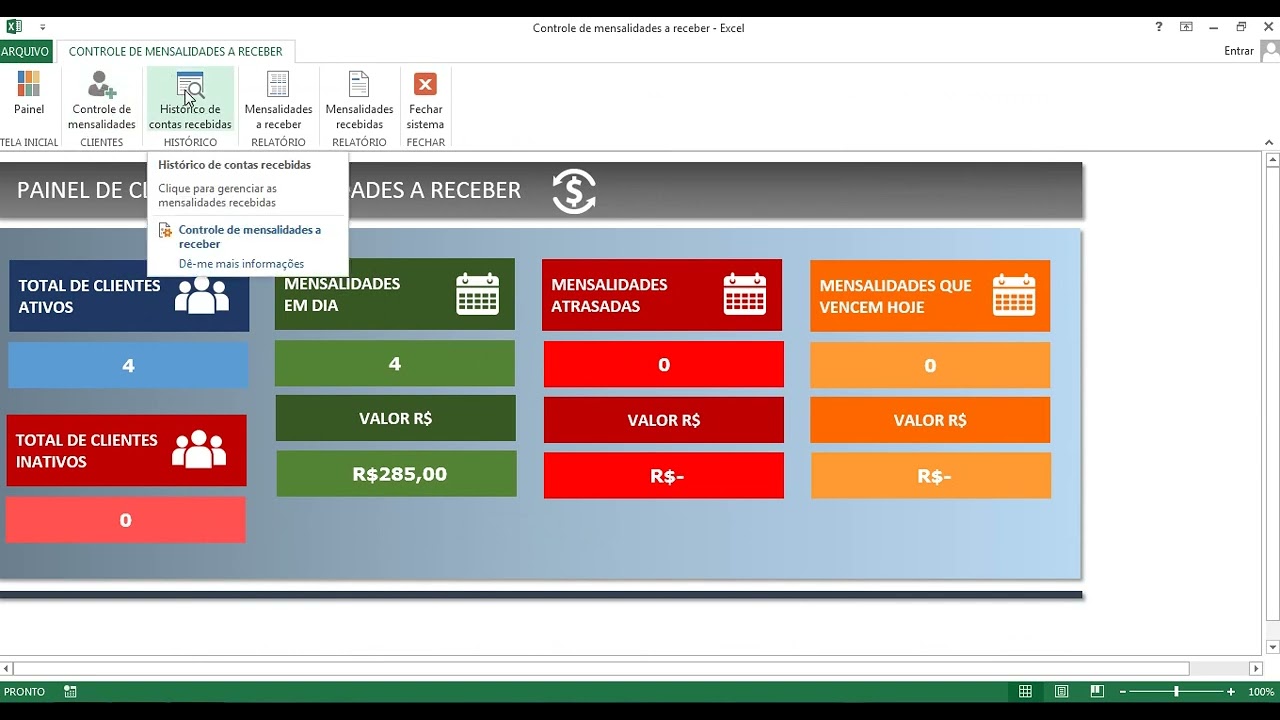Click calendar icon on Mensalidades em dia

point(477,294)
